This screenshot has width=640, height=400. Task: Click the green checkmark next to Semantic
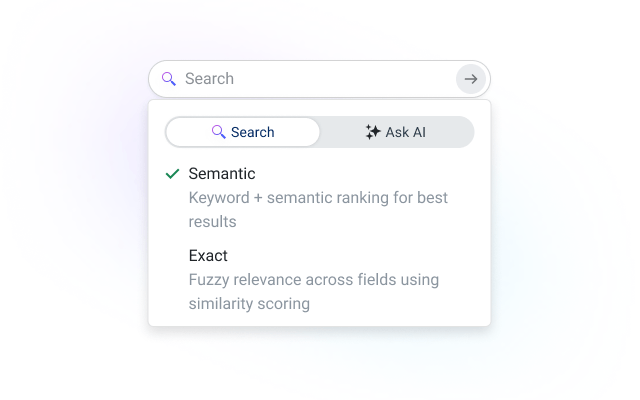[x=173, y=174]
